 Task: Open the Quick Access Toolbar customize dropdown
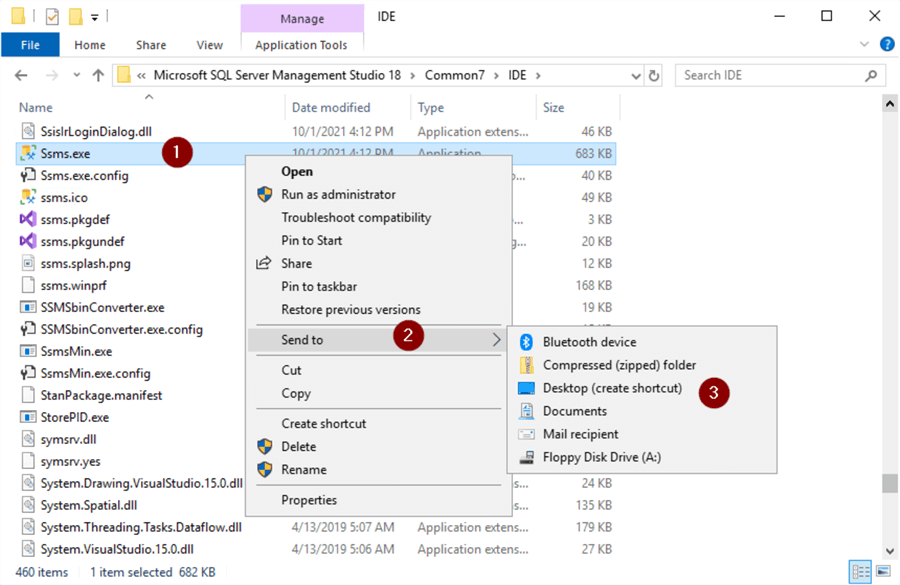pos(95,16)
